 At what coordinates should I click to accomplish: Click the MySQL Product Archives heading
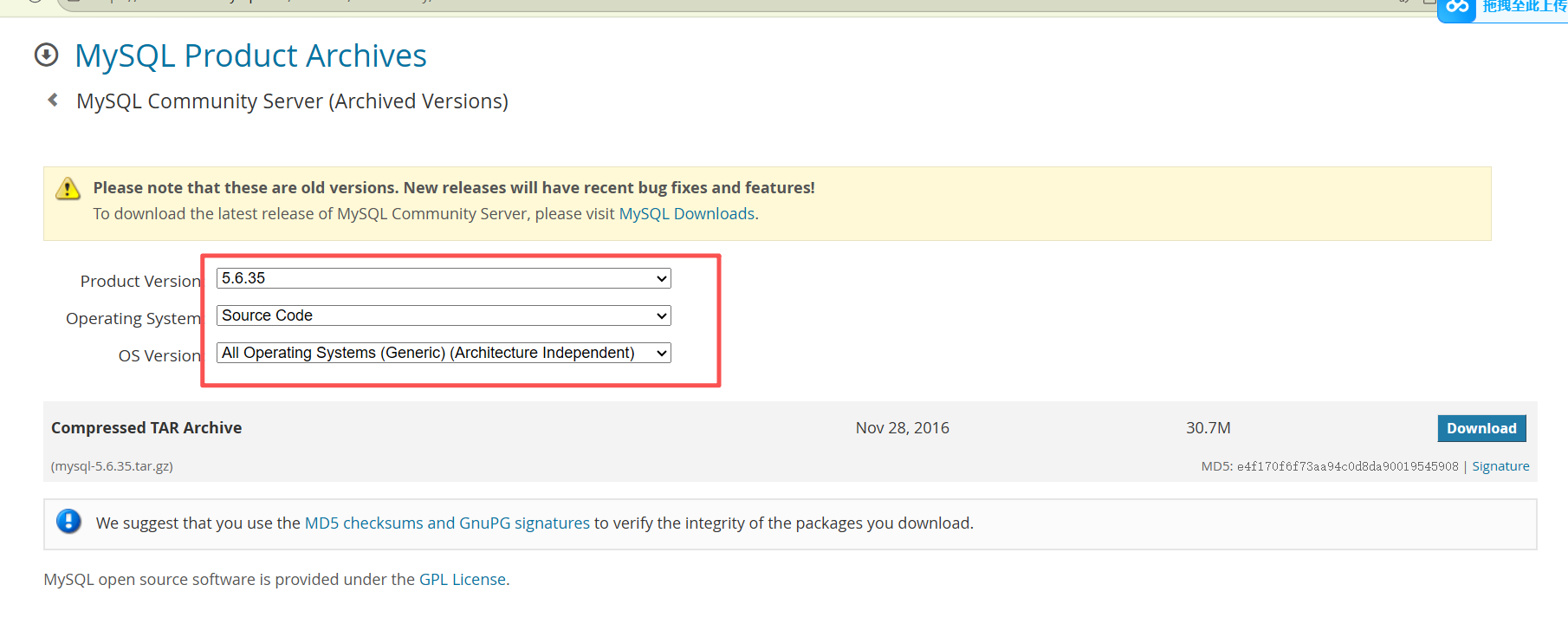click(x=250, y=55)
